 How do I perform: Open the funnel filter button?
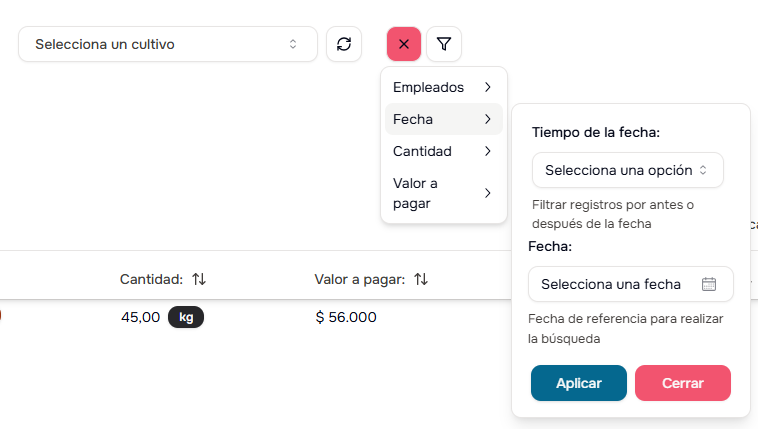click(444, 44)
